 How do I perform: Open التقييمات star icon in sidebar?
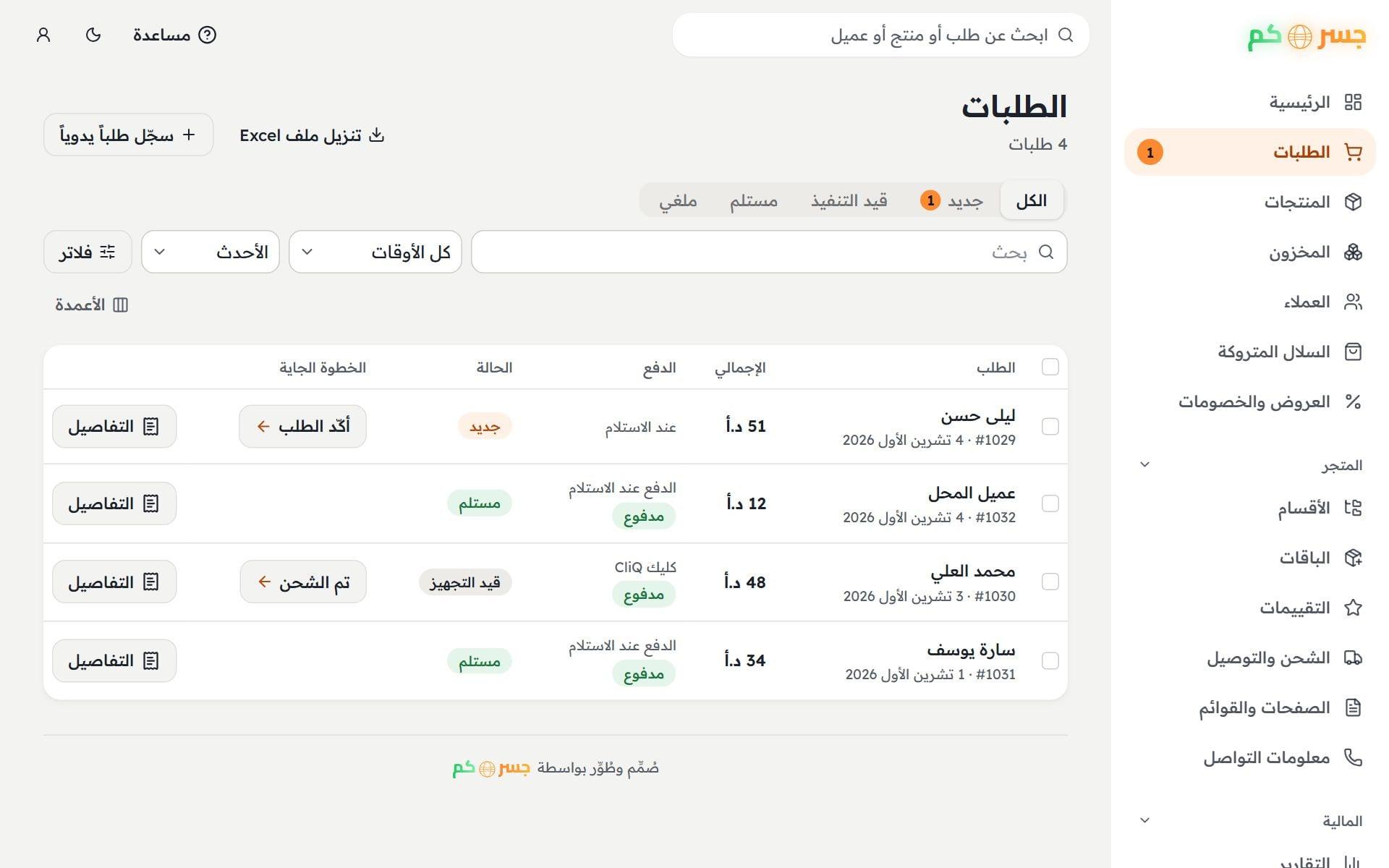coord(1353,608)
